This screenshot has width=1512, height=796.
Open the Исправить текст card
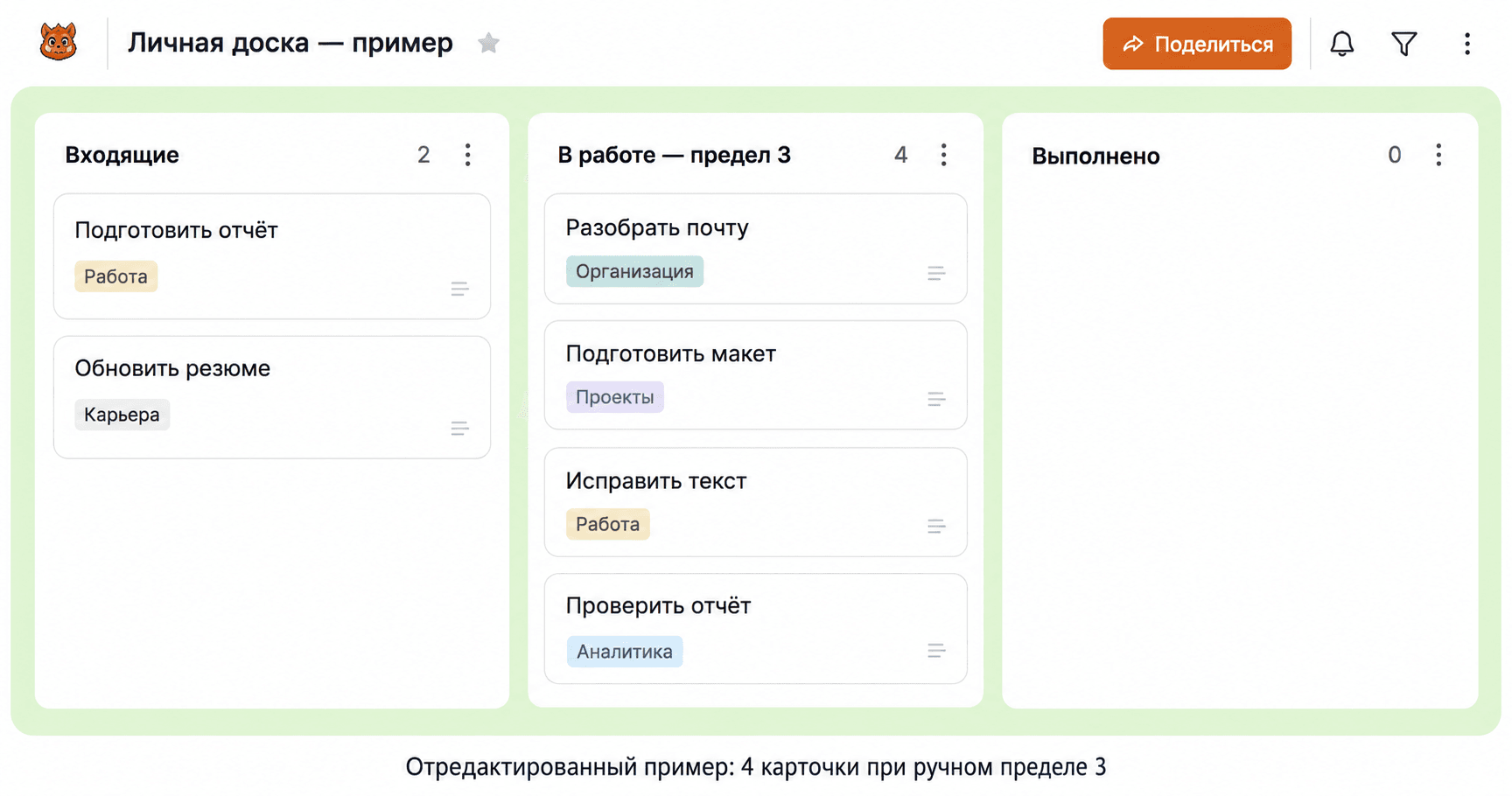[x=756, y=502]
